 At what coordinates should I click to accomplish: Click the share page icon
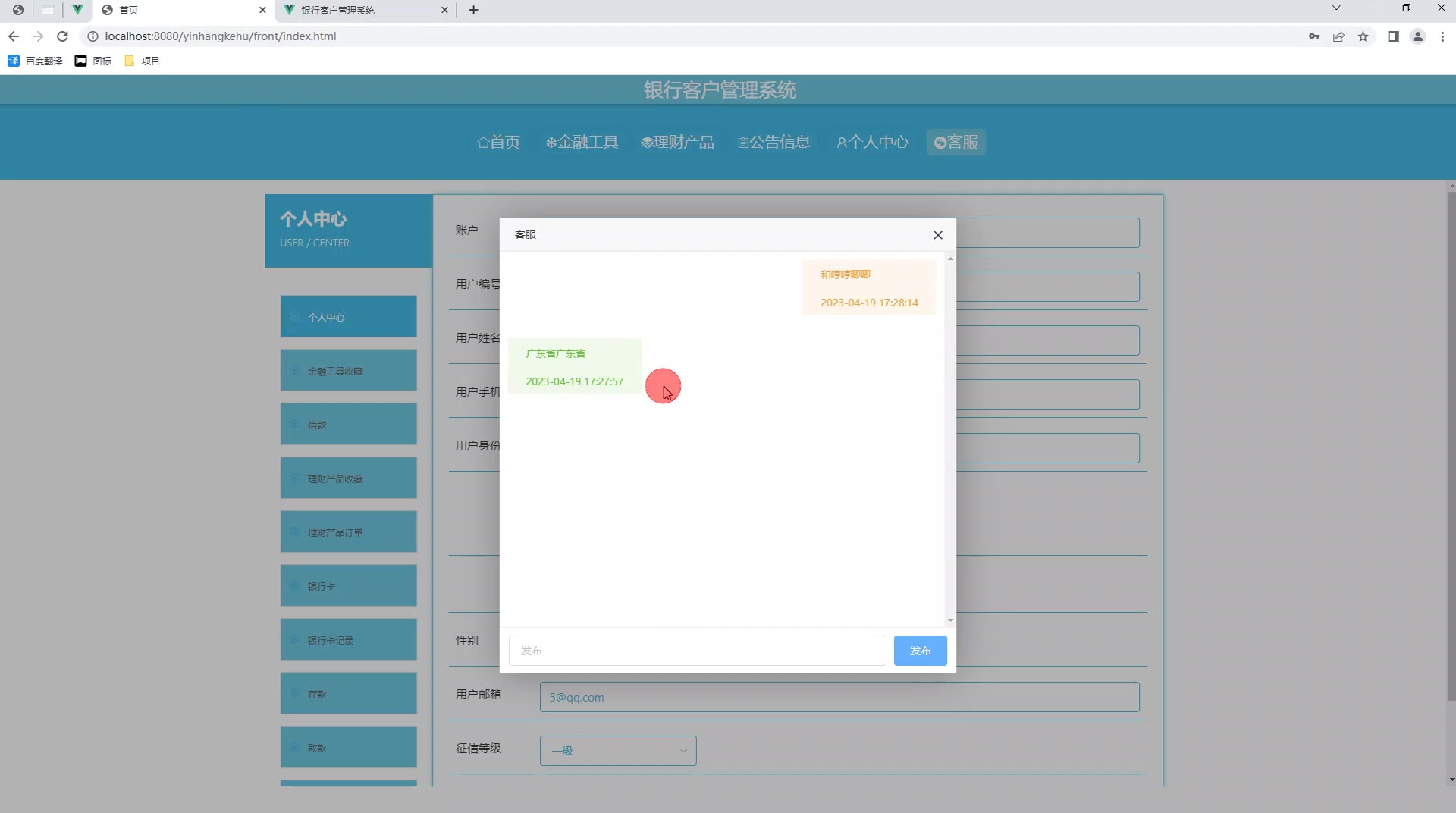[1338, 36]
